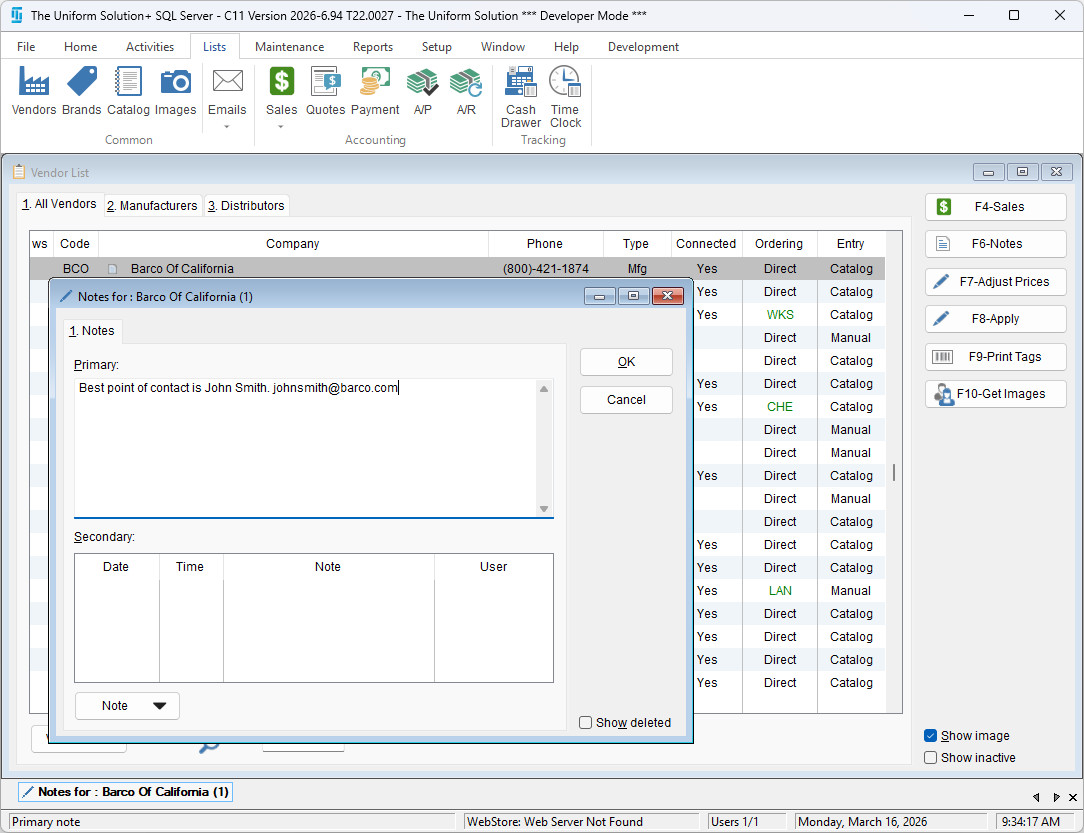Select the 2. Manufacturers tab
The image size is (1084, 833).
[153, 206]
